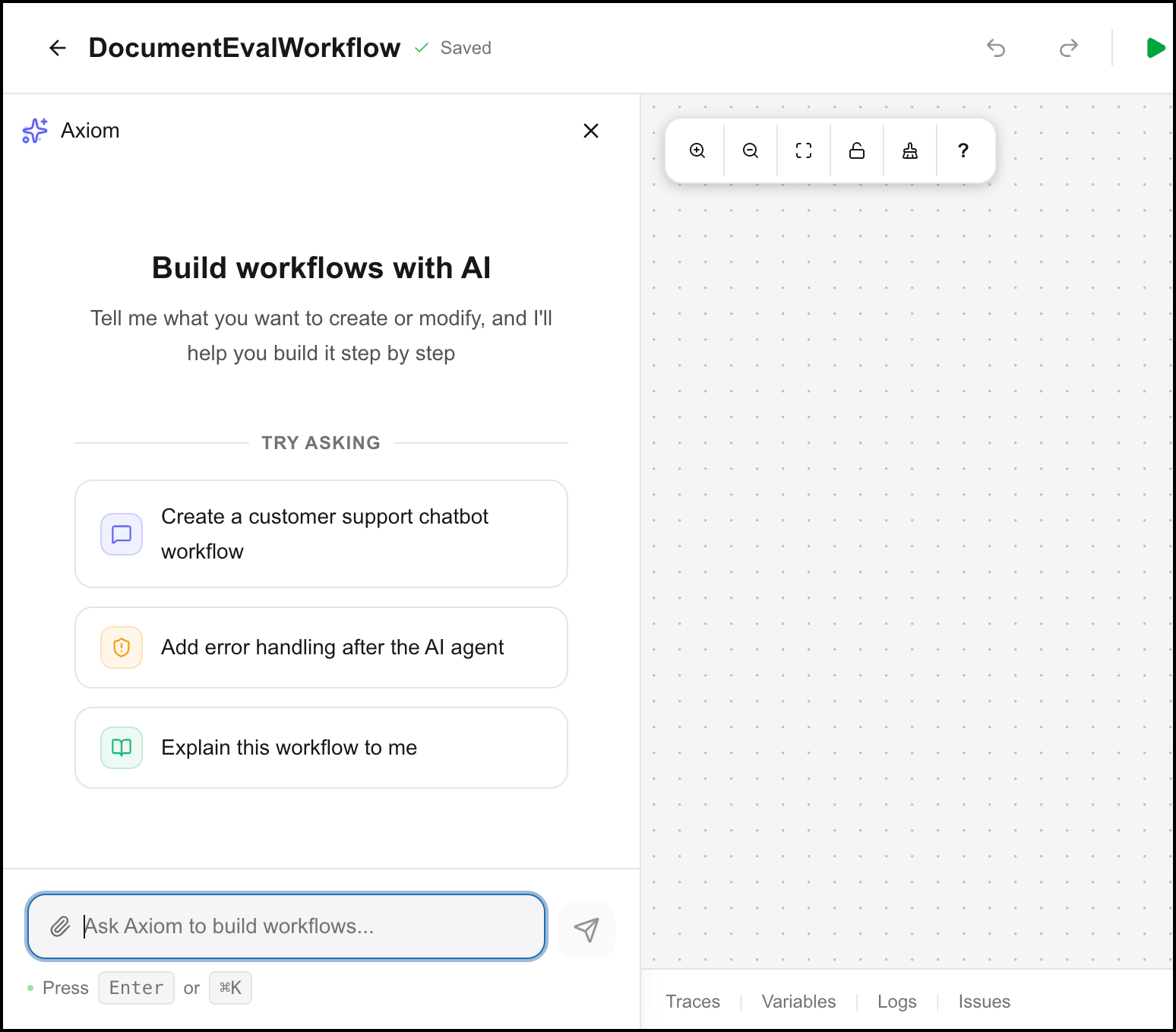
Task: Redo the last workflow change
Action: click(1069, 48)
